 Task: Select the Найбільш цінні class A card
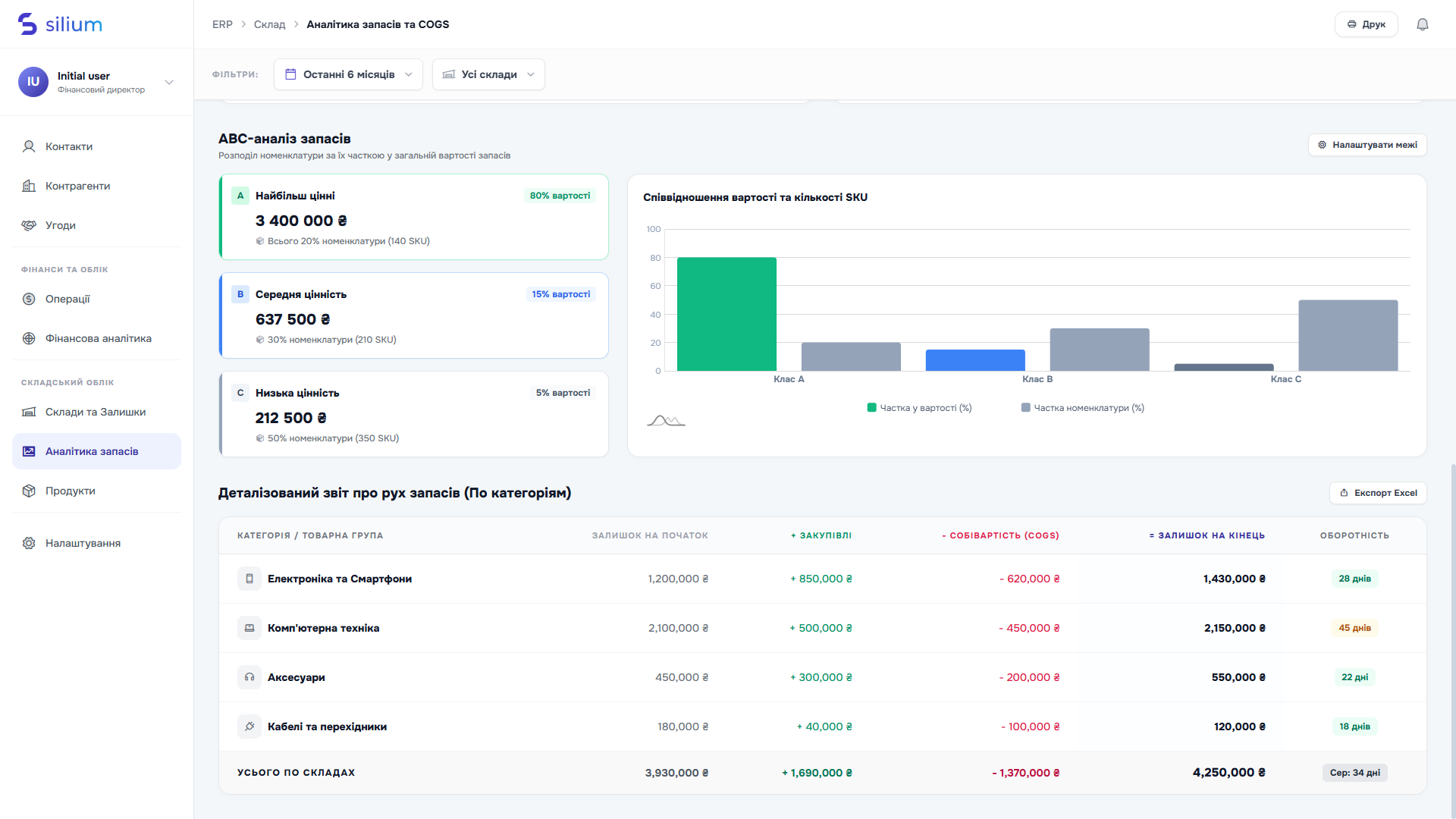pos(414,217)
